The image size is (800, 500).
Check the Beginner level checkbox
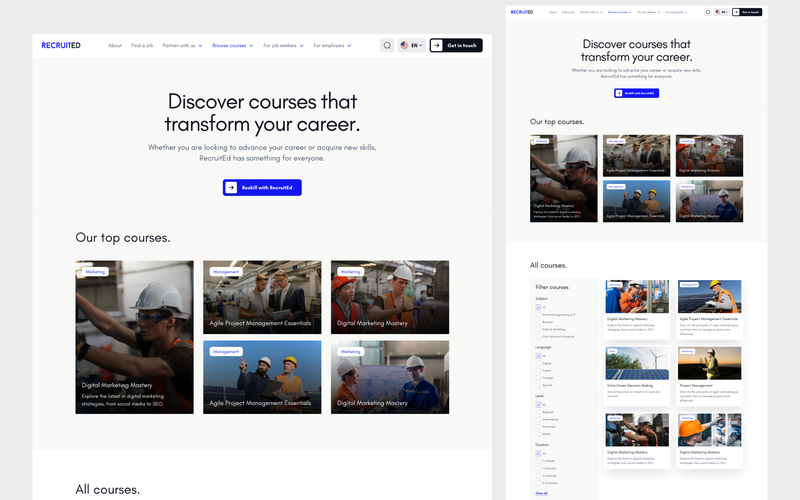[538, 412]
